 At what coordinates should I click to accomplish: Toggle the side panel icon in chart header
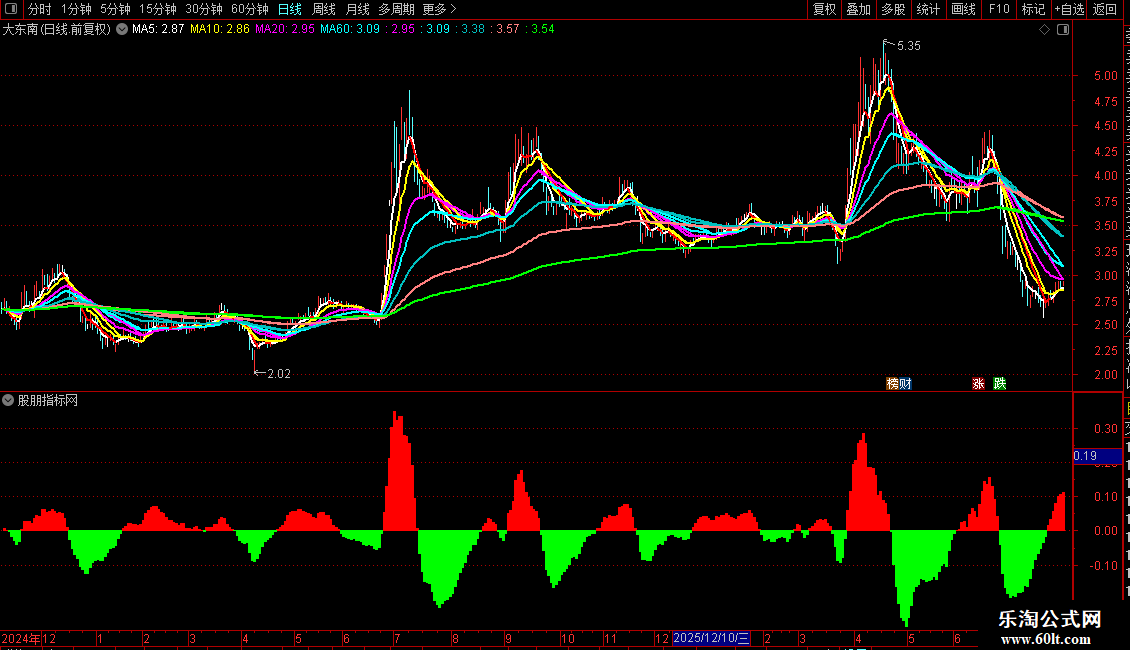[x=1063, y=30]
